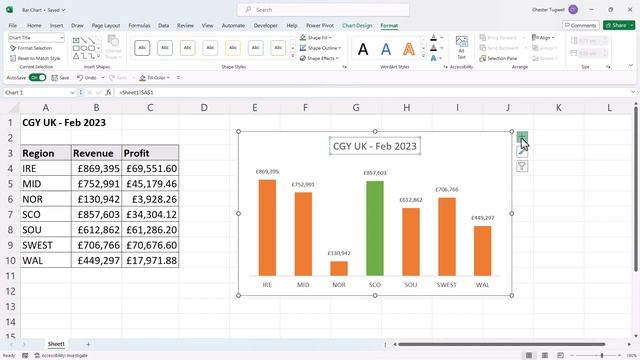Switch to Page Break Preview in status bar
The width and height of the screenshot is (640, 360).
click(x=560, y=356)
